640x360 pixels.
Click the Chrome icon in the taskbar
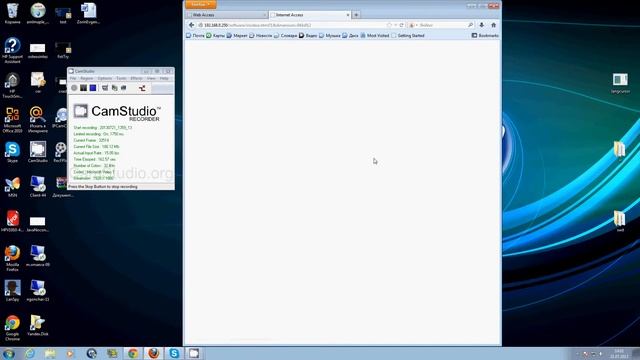(x=133, y=353)
